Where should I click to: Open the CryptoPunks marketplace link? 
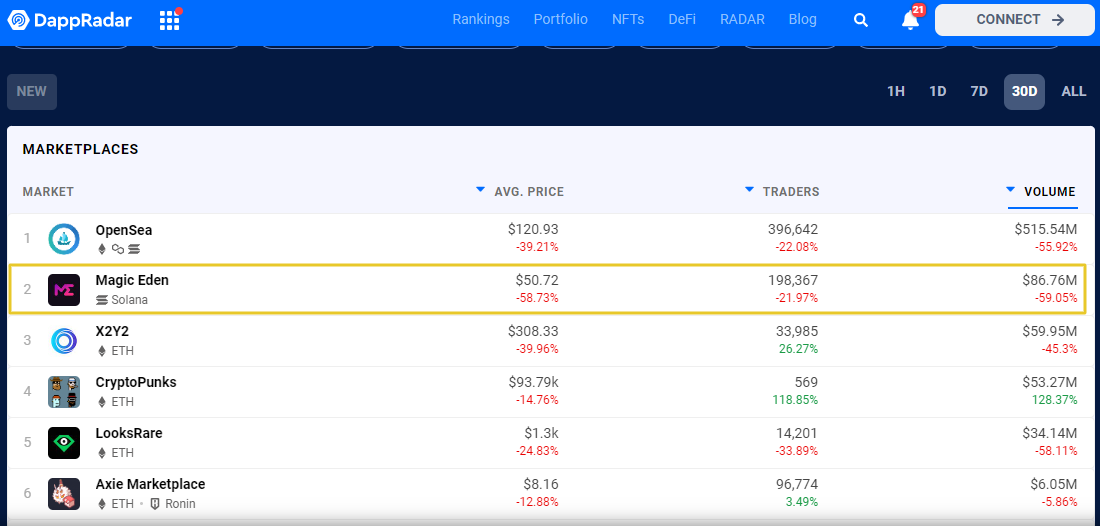pyautogui.click(x=136, y=382)
